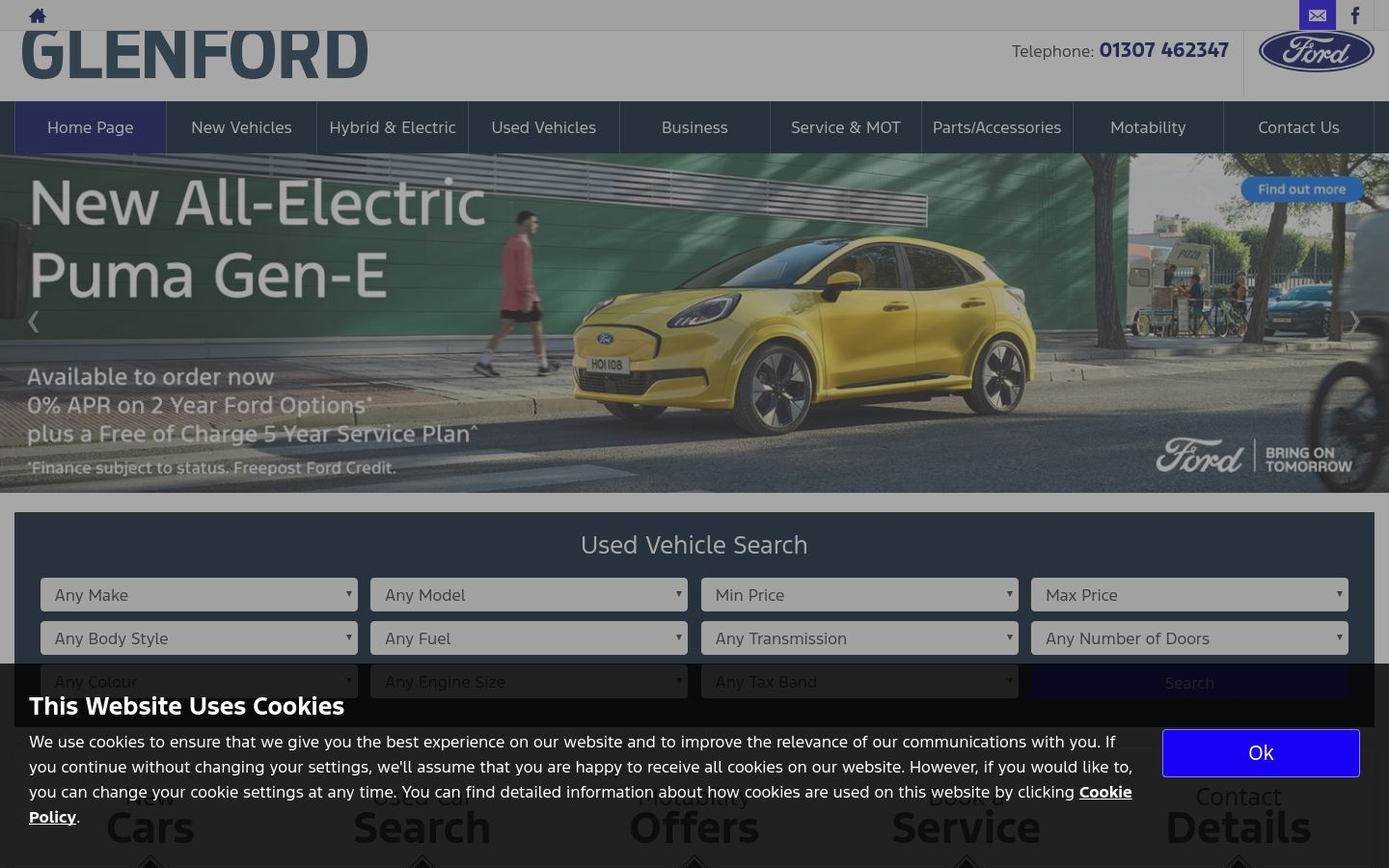Expand the Any Body Style dropdown
The width and height of the screenshot is (1389, 868).
pos(199,638)
